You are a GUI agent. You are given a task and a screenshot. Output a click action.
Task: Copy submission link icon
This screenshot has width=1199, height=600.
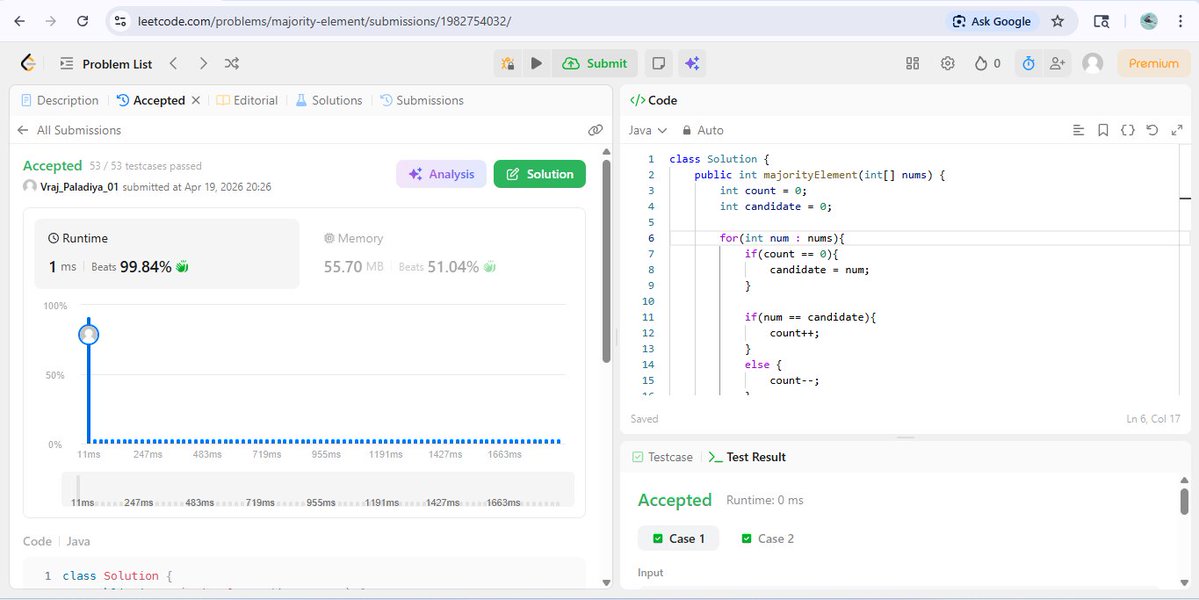(596, 130)
